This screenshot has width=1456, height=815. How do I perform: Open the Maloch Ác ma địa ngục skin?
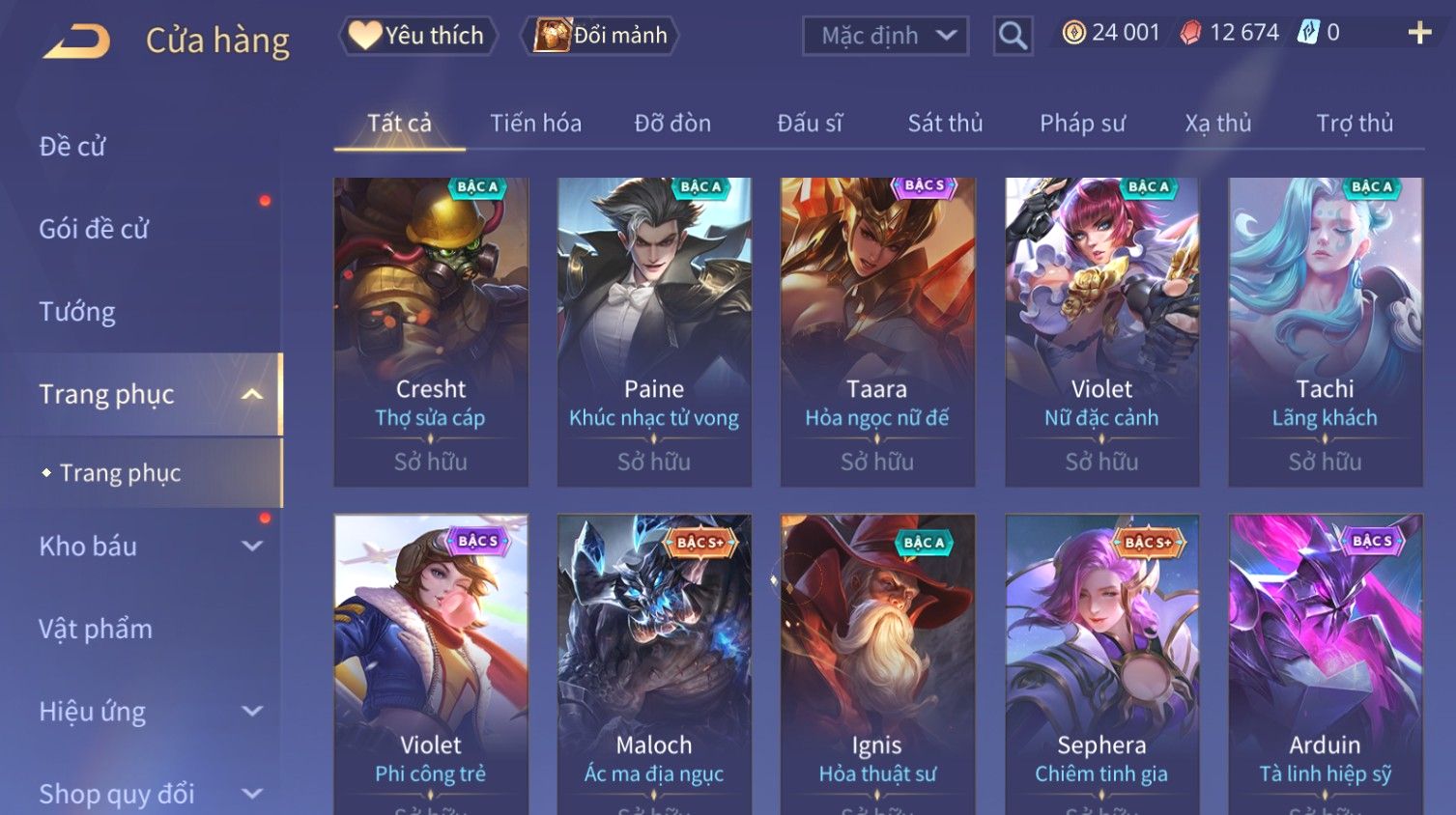654,664
